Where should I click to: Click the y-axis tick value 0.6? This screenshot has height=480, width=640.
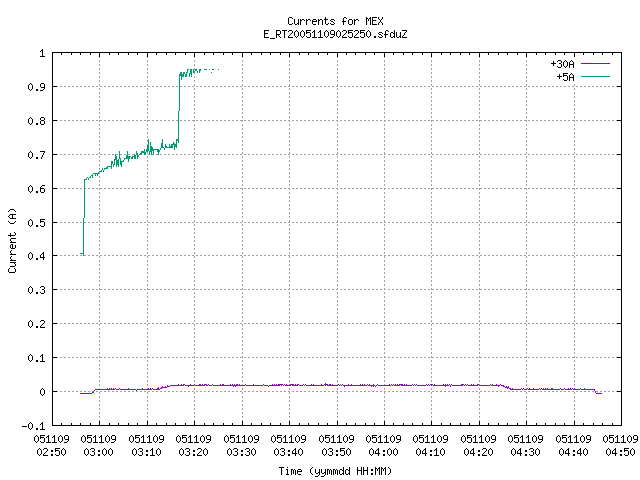coord(36,189)
